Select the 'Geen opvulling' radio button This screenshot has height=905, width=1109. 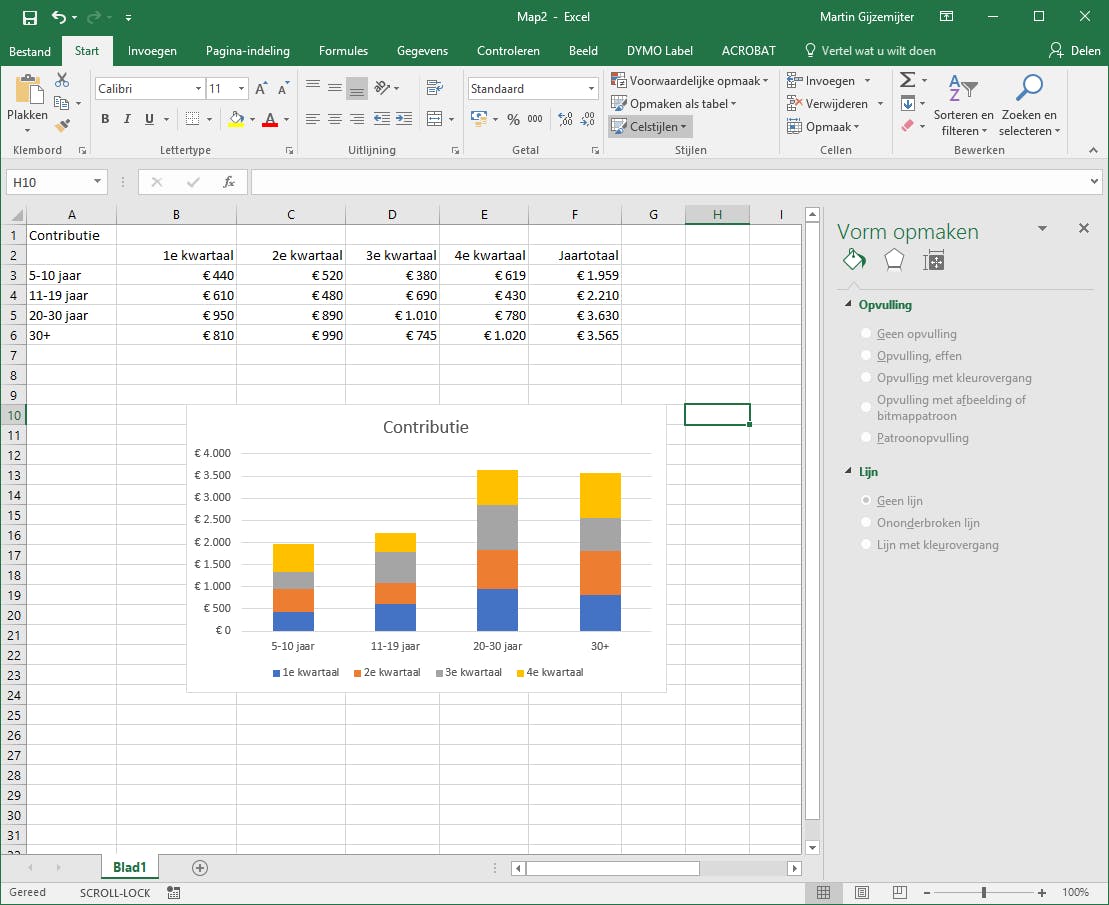point(866,334)
